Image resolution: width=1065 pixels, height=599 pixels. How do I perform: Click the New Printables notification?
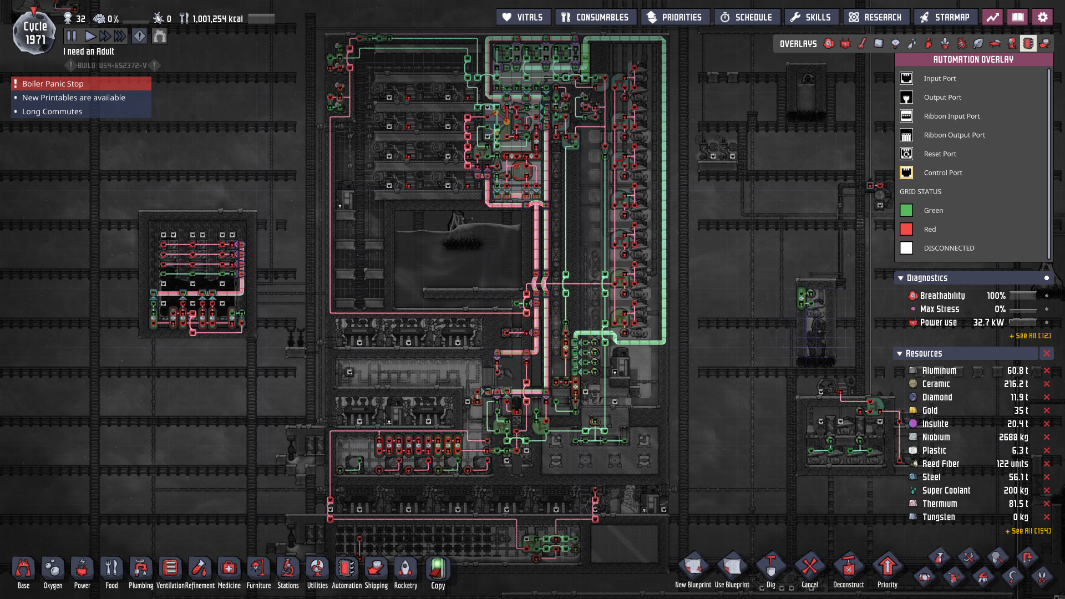[81, 97]
